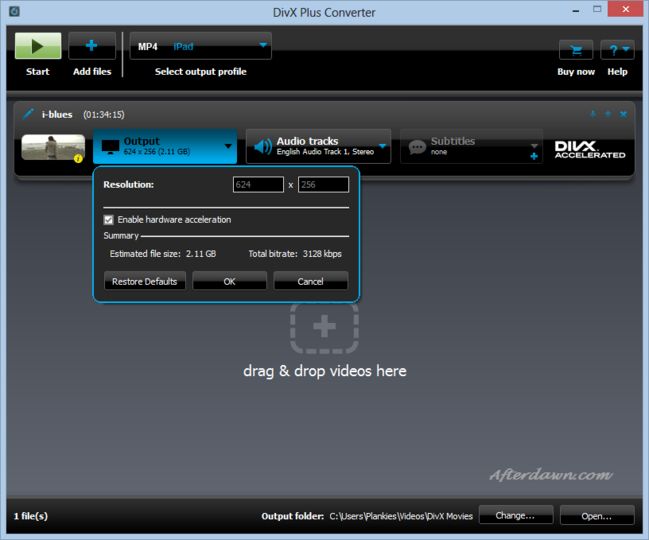649x540 pixels.
Task: Click the drag and drop plus icon
Action: click(x=324, y=327)
